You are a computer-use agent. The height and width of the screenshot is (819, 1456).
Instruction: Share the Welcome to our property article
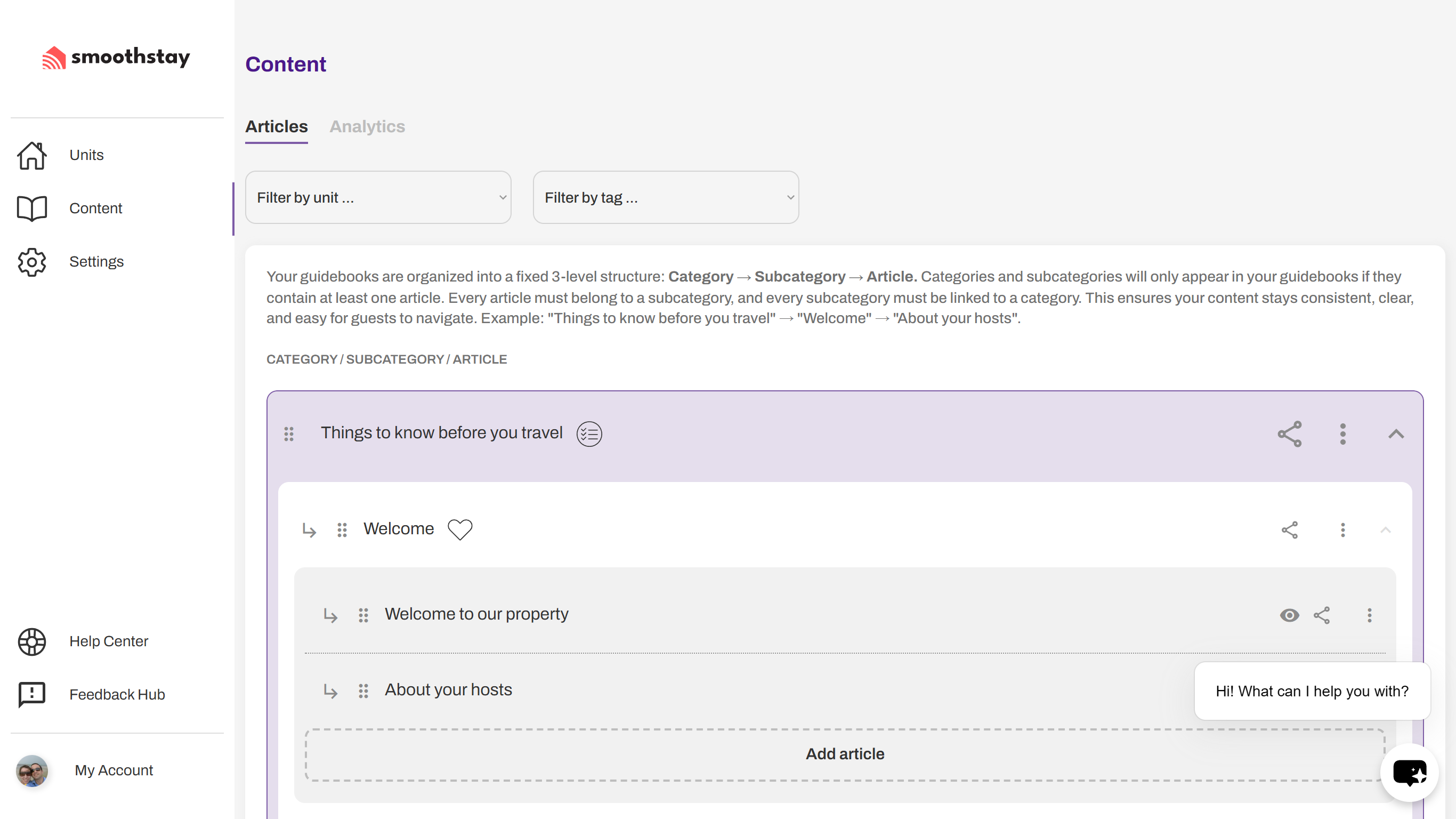1322,615
